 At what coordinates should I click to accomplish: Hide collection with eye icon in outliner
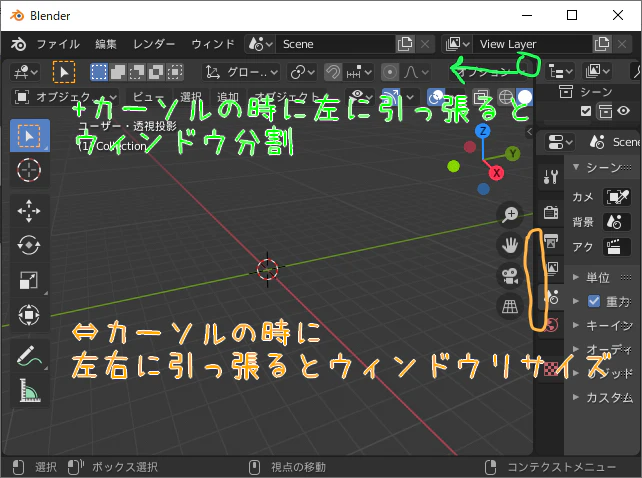pos(623,111)
